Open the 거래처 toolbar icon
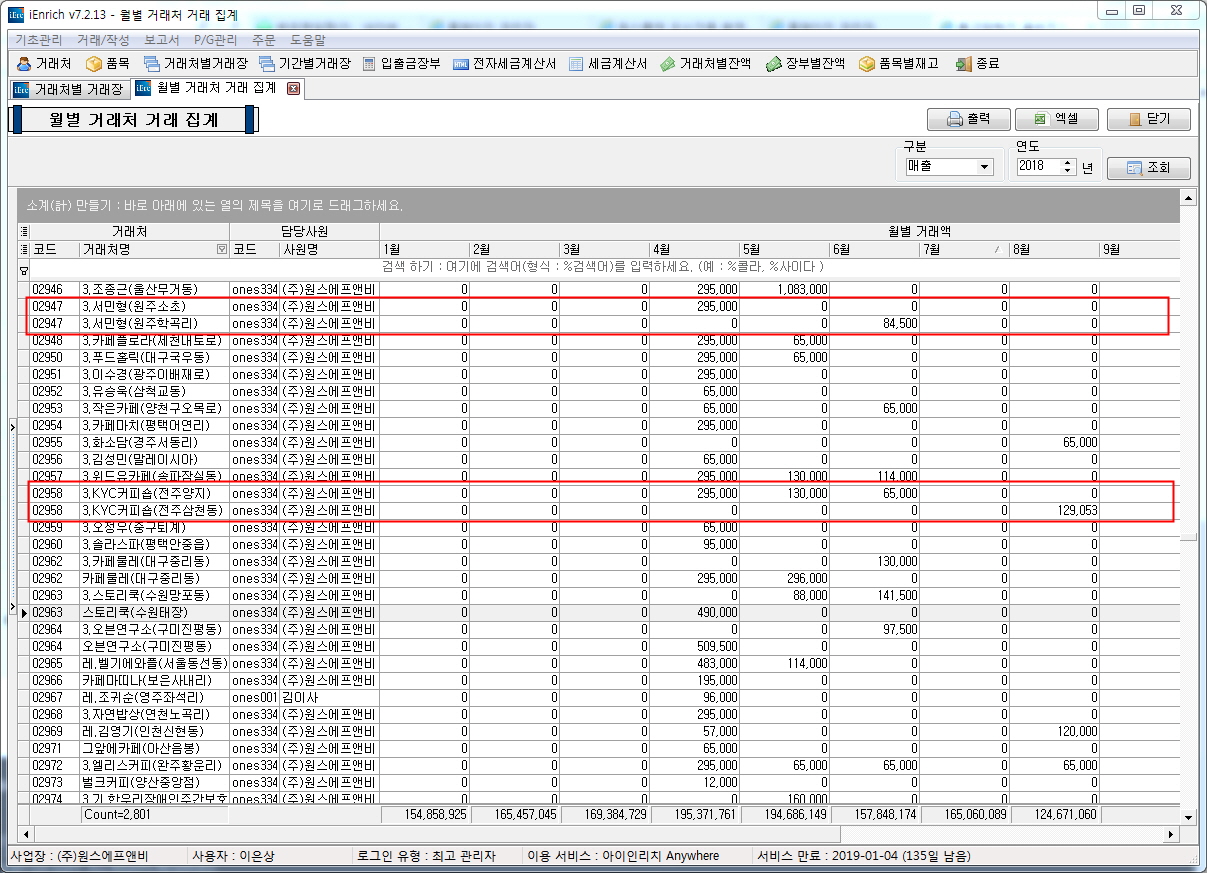This screenshot has width=1207, height=873. [44, 64]
